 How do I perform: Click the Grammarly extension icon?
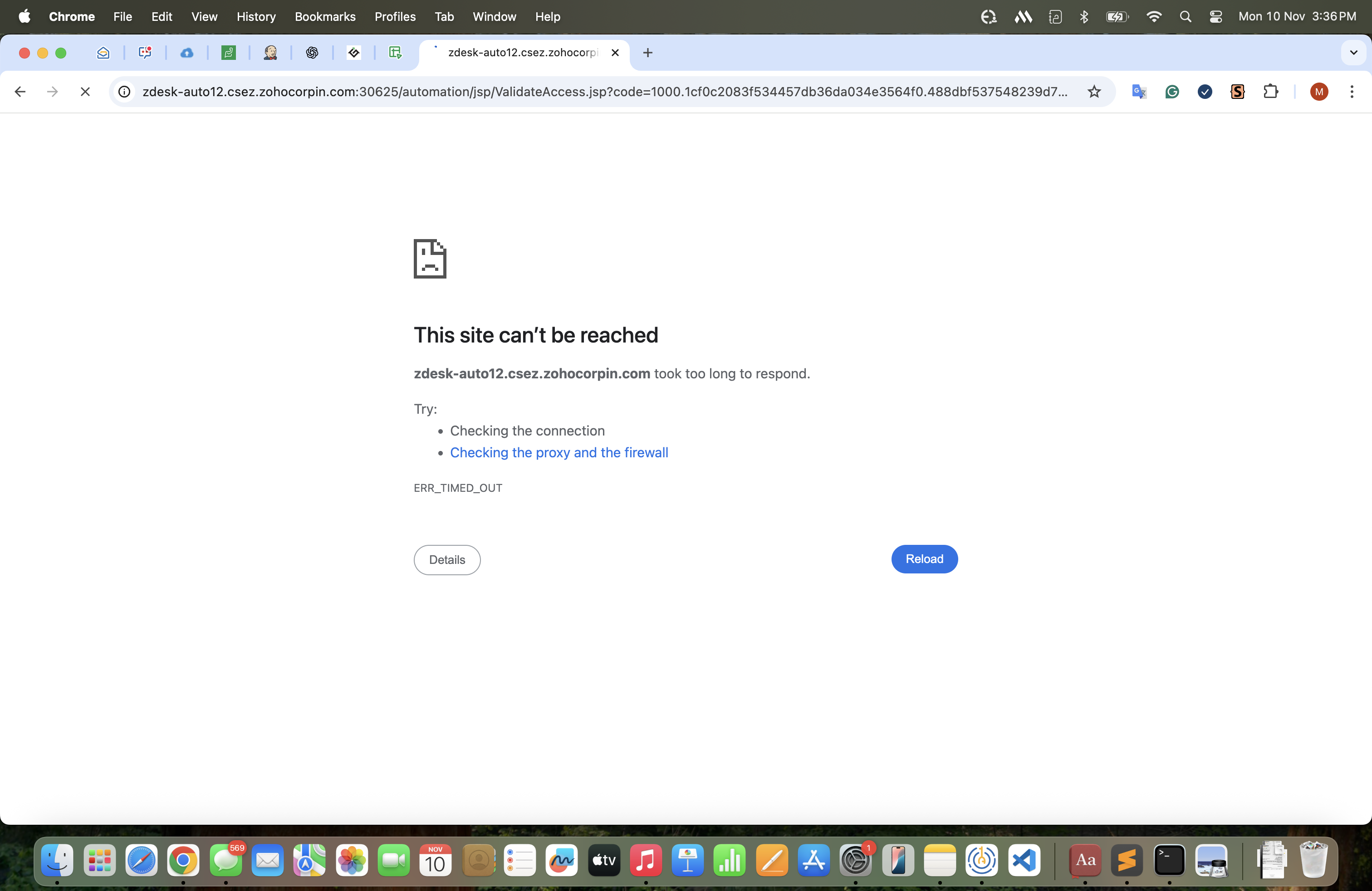pos(1171,92)
